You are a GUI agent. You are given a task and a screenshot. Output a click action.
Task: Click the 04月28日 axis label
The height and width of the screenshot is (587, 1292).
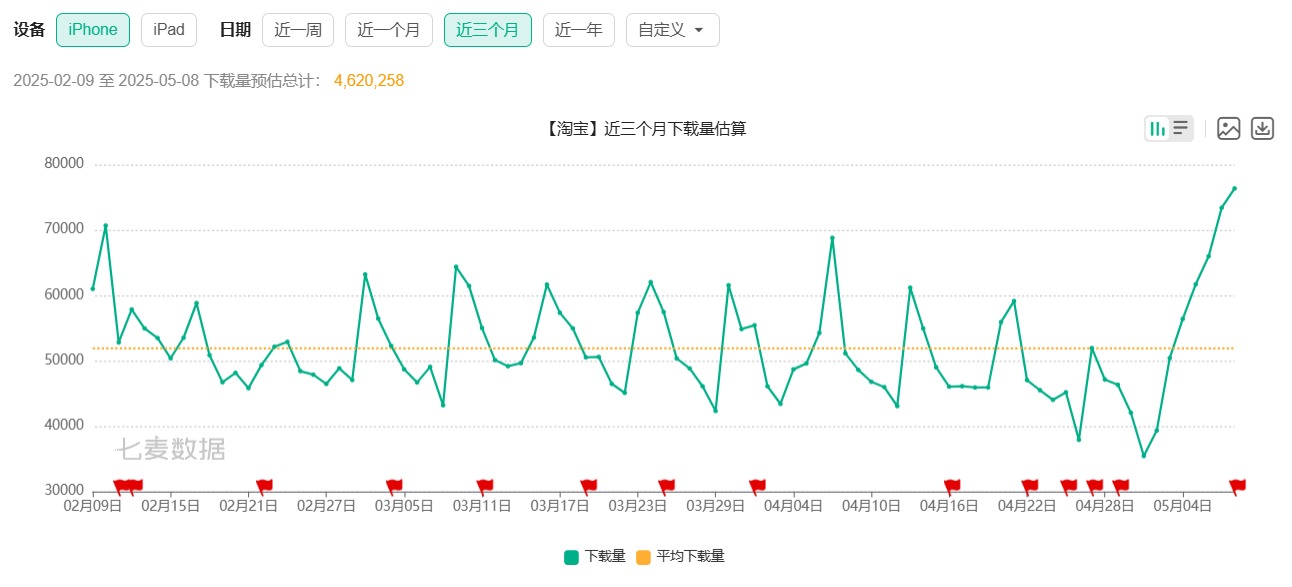1104,506
